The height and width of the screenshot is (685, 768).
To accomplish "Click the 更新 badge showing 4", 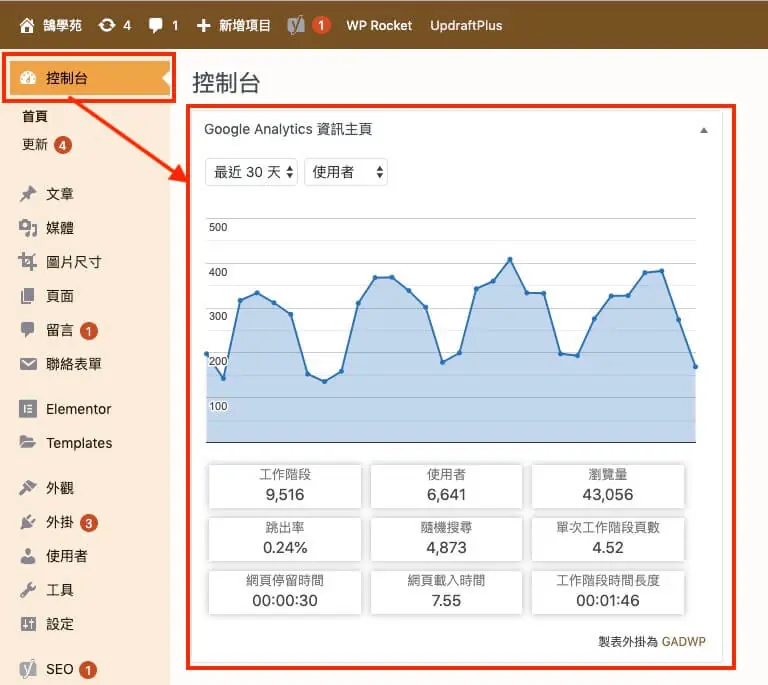I will click(63, 145).
